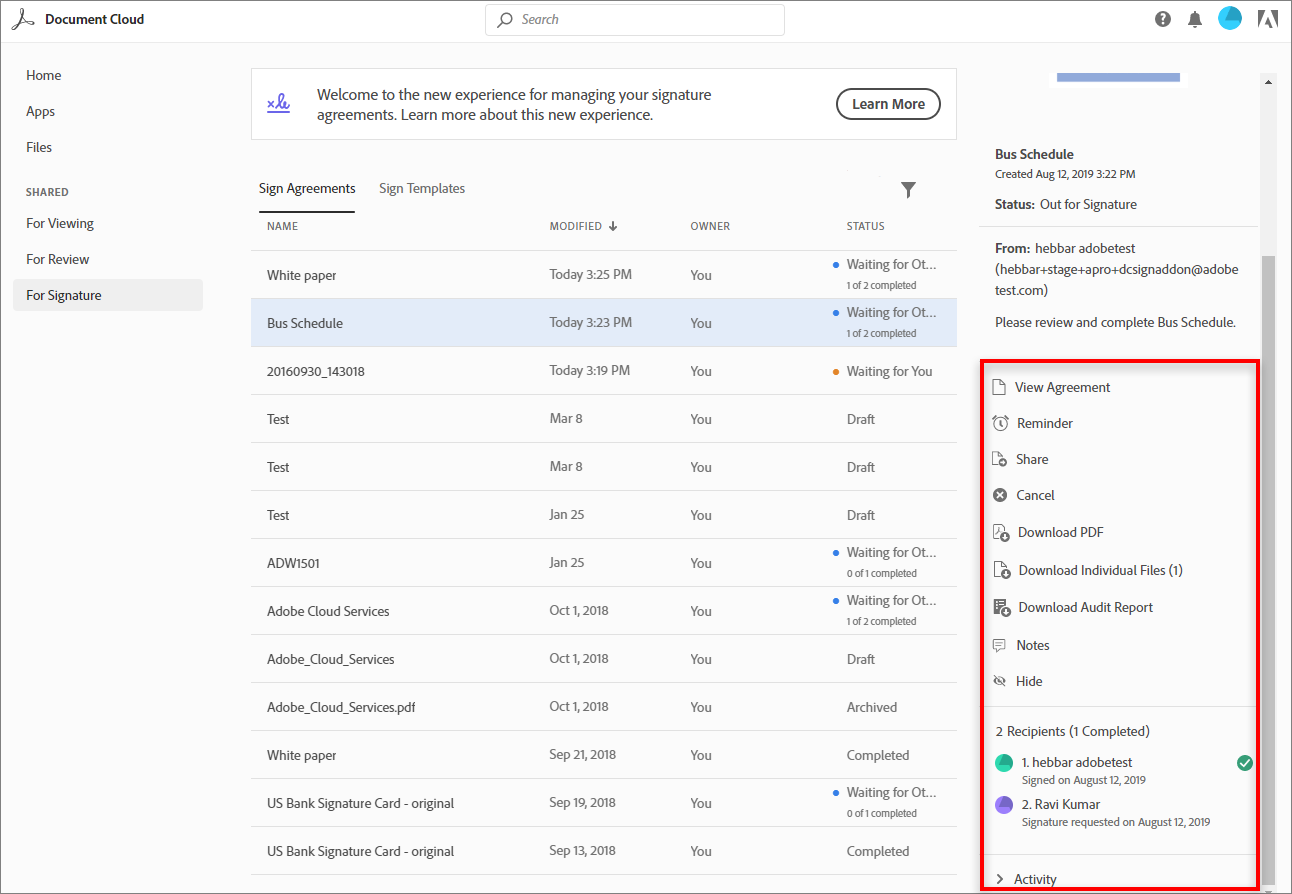Click the Download PDF icon

click(1000, 533)
